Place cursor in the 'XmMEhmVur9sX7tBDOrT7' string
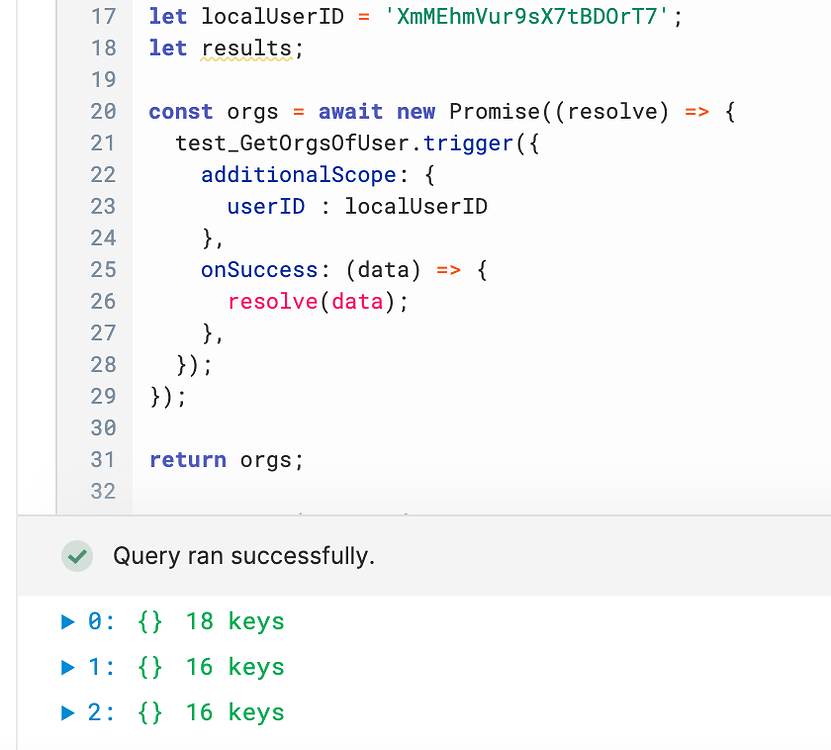 tap(526, 16)
